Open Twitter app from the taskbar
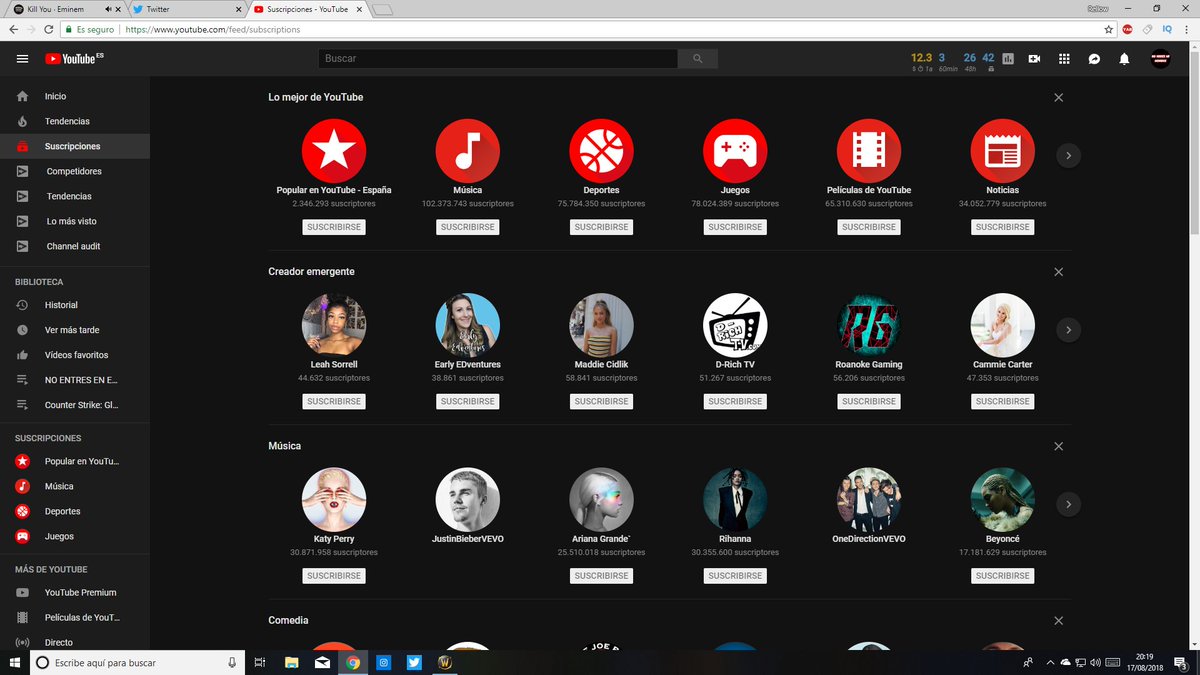This screenshot has height=675, width=1200. (414, 662)
